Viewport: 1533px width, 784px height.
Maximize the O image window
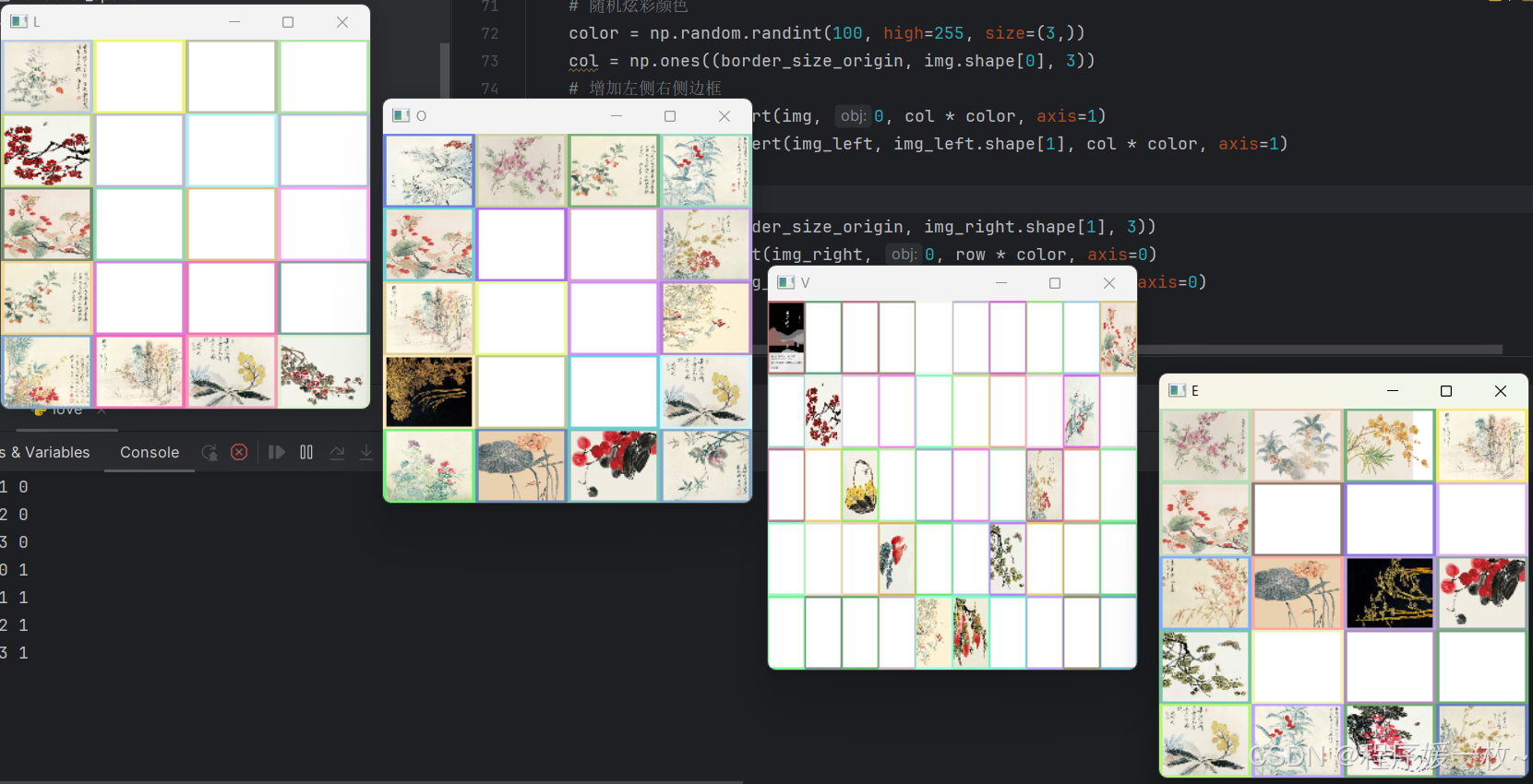[670, 115]
